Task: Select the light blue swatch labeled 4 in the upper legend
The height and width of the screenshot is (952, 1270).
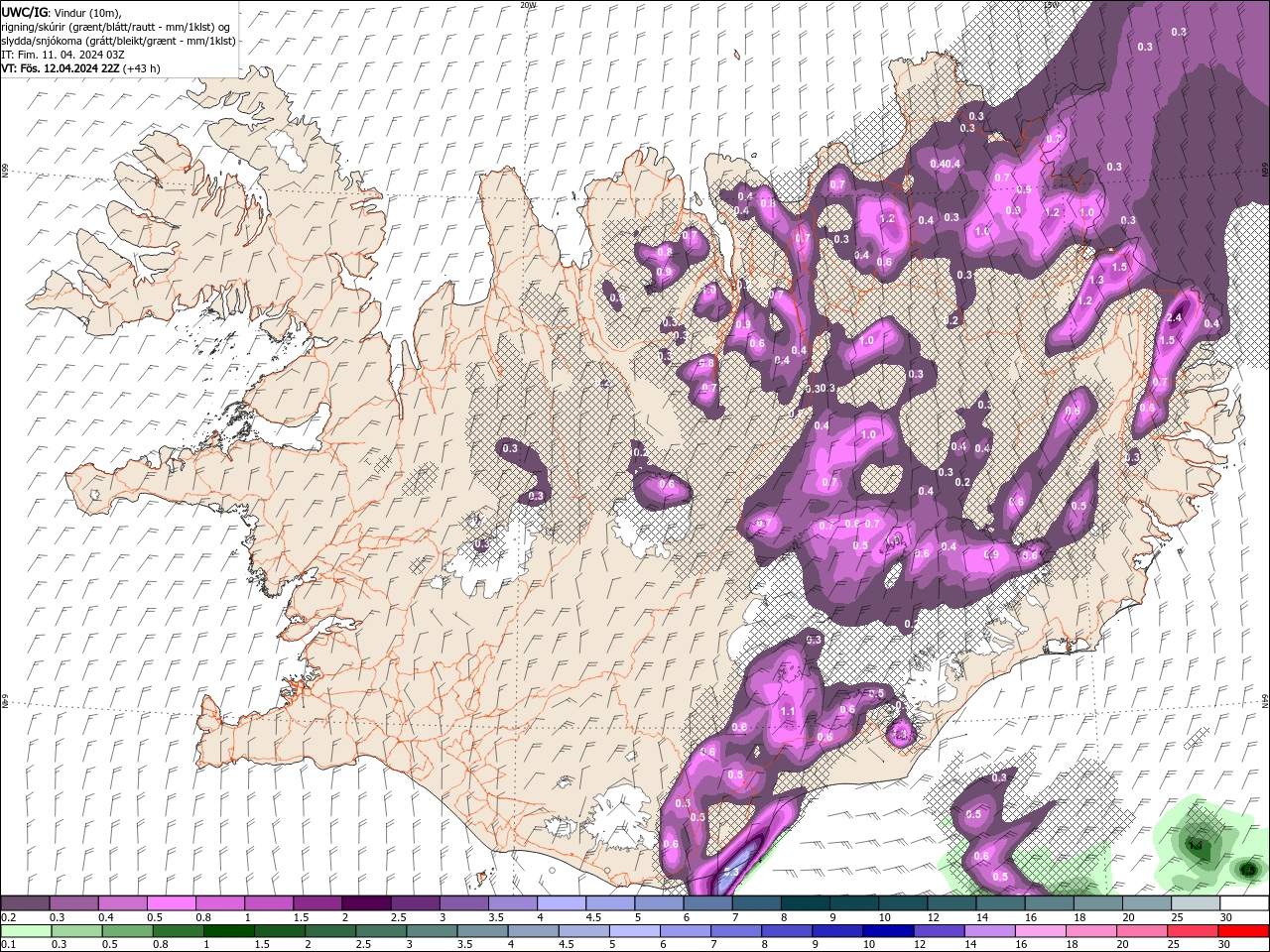Action: point(561,902)
